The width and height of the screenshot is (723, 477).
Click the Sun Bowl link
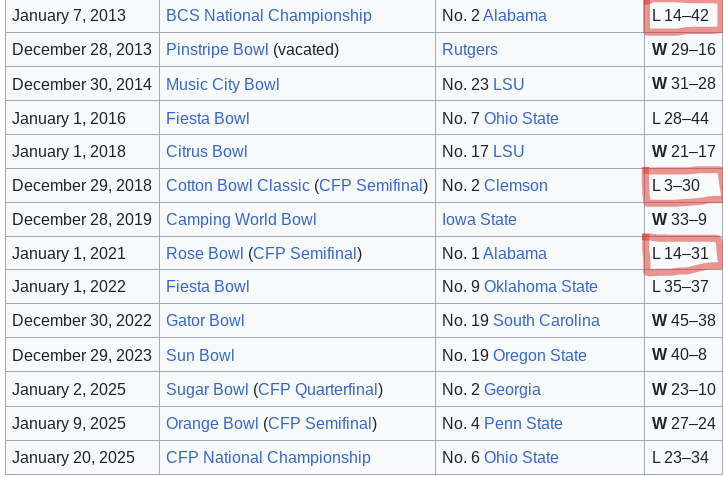click(200, 355)
